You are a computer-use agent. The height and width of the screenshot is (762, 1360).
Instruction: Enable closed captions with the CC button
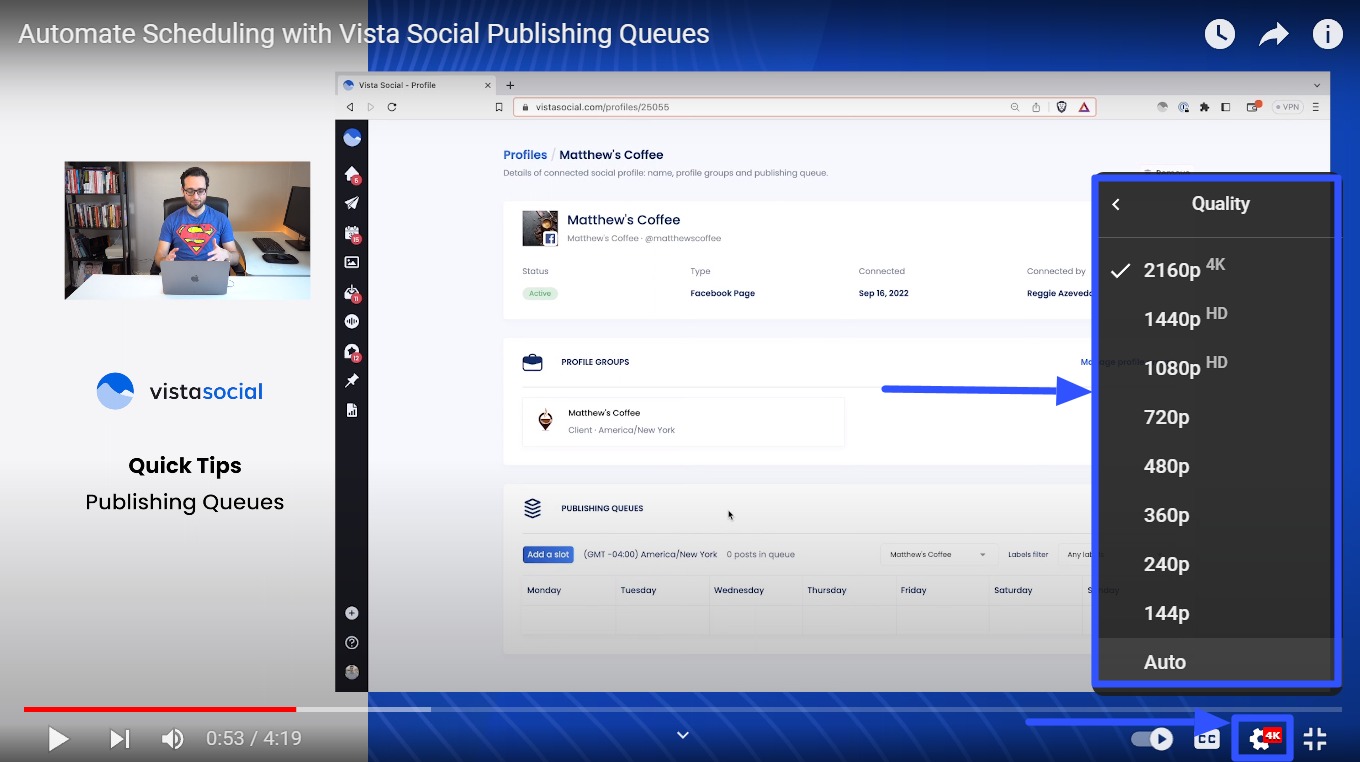click(1206, 738)
